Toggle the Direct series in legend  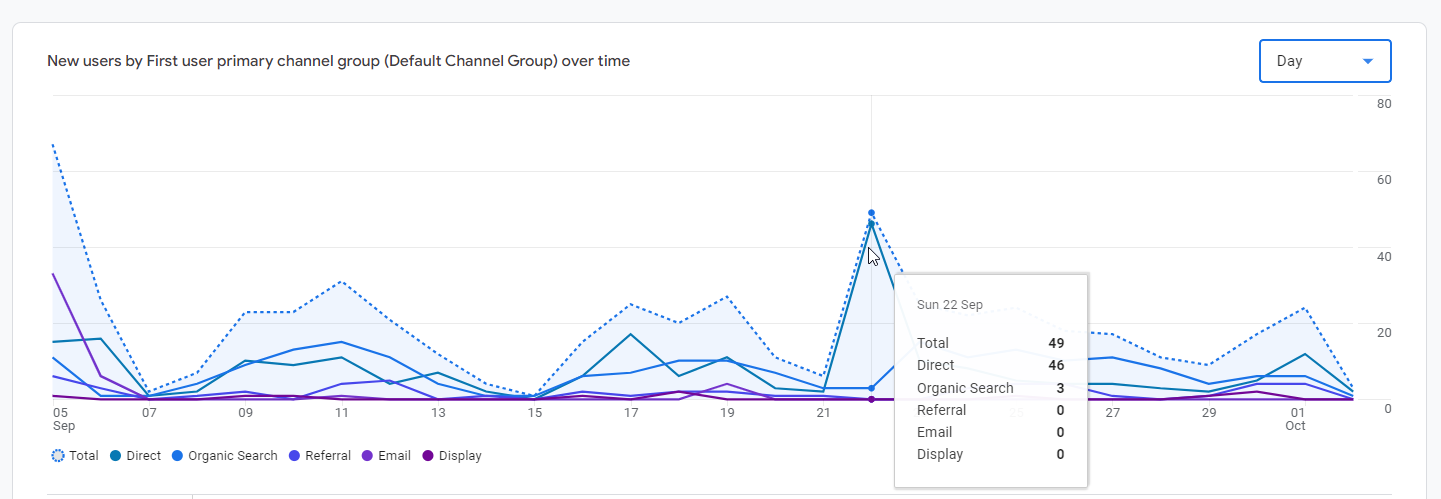pos(135,456)
